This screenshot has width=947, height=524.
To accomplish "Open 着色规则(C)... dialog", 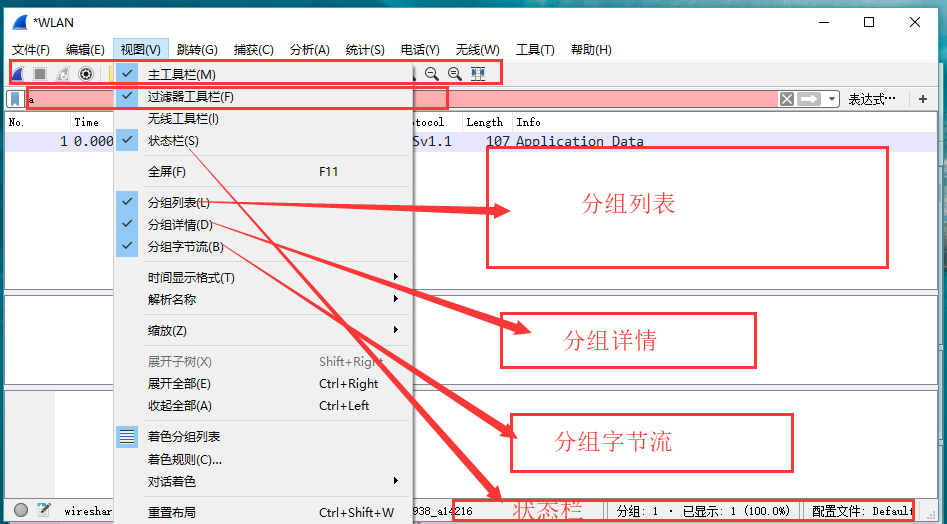I will (263, 459).
